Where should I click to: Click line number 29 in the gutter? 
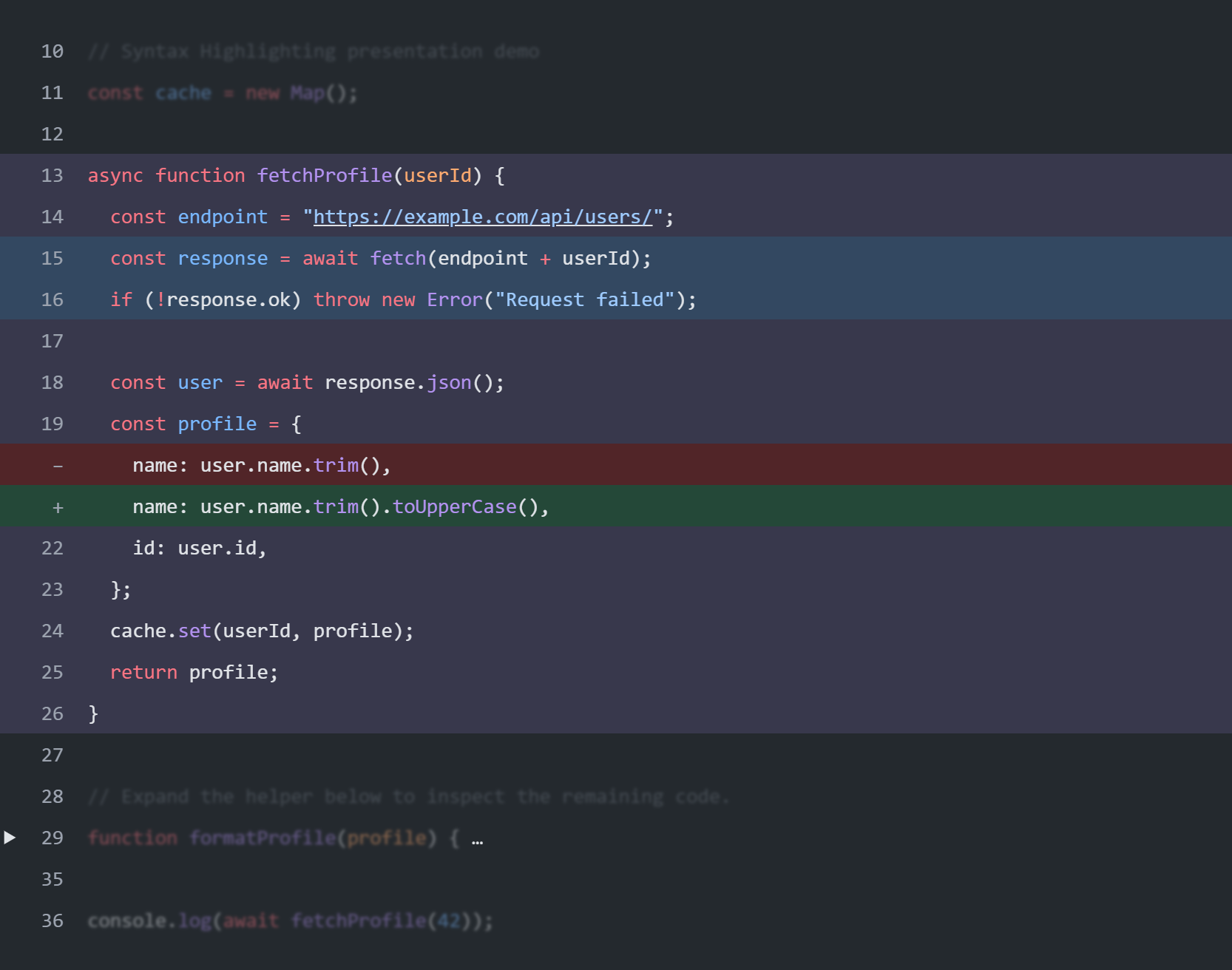tap(53, 838)
